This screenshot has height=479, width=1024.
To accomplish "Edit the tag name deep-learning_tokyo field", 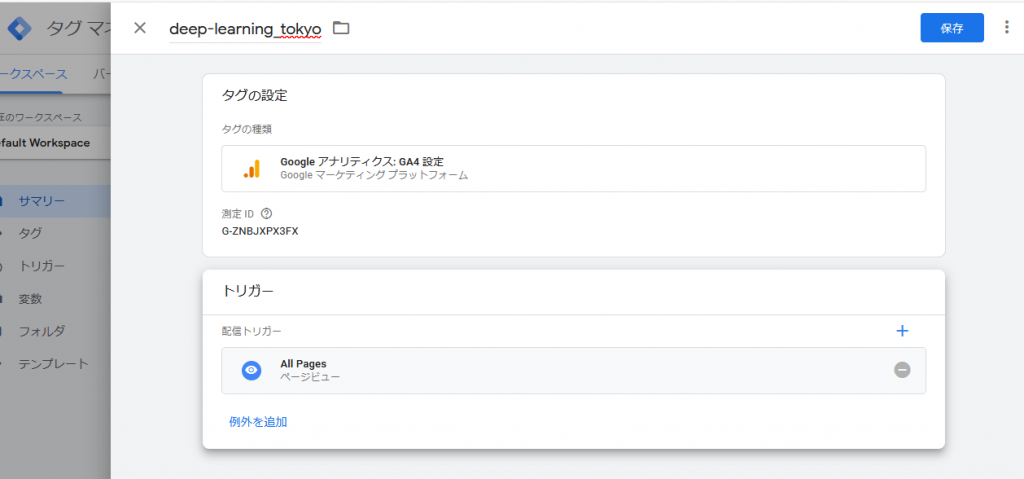I will [x=245, y=29].
